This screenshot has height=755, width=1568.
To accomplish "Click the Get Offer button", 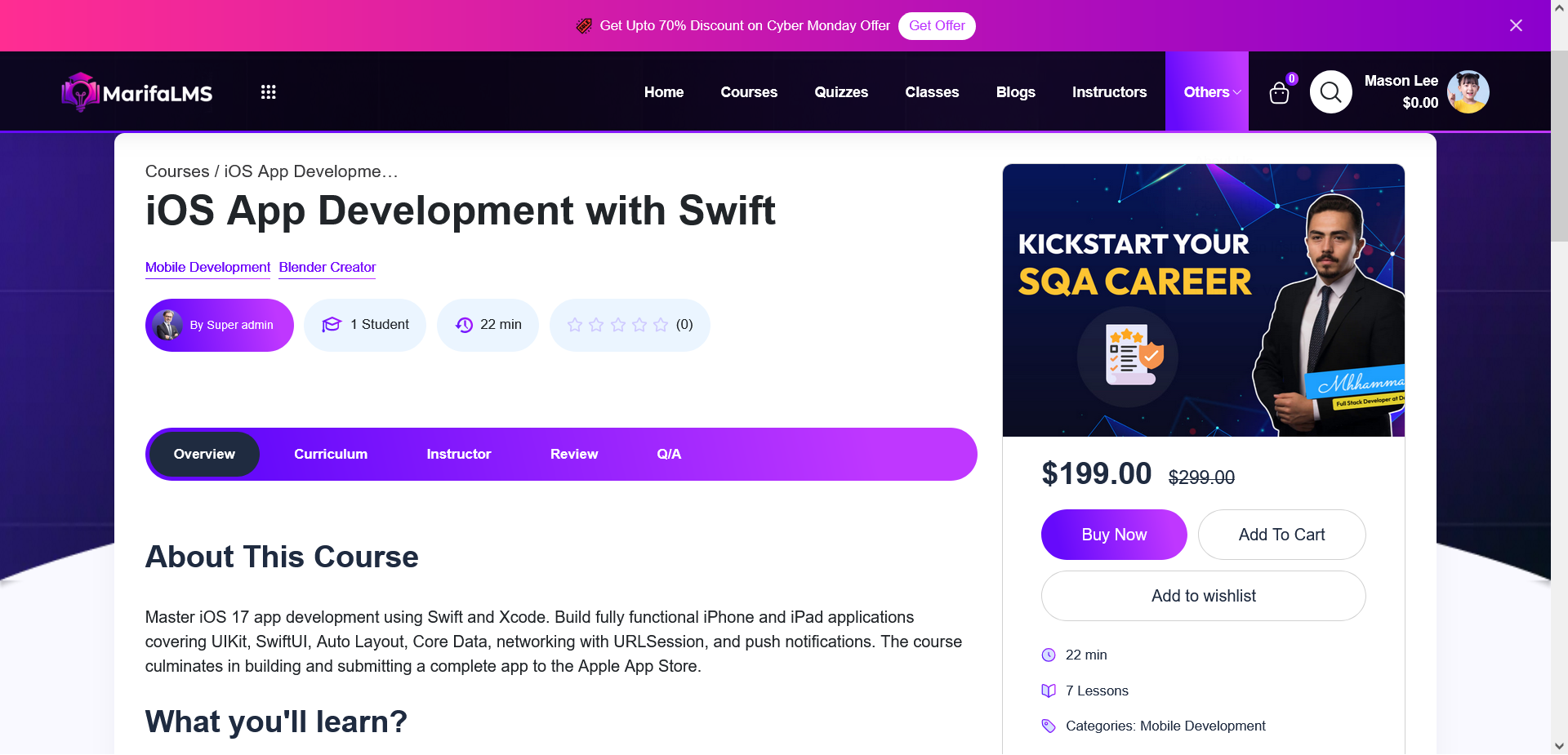I will [936, 26].
